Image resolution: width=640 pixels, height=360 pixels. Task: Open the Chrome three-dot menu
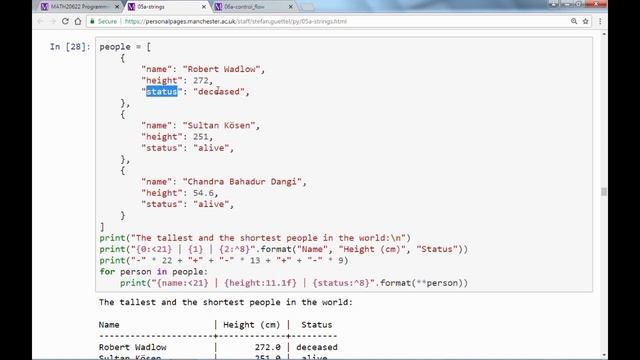click(x=600, y=21)
